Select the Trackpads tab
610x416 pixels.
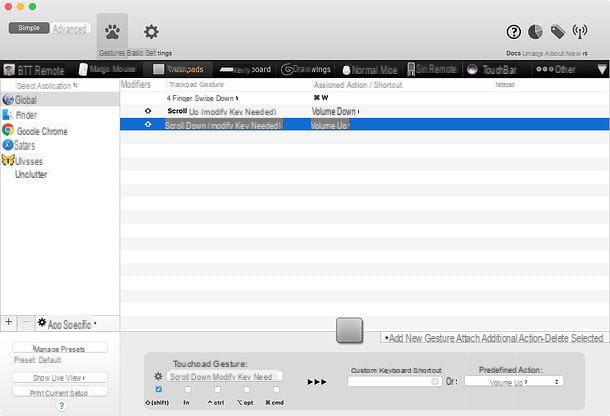point(178,69)
